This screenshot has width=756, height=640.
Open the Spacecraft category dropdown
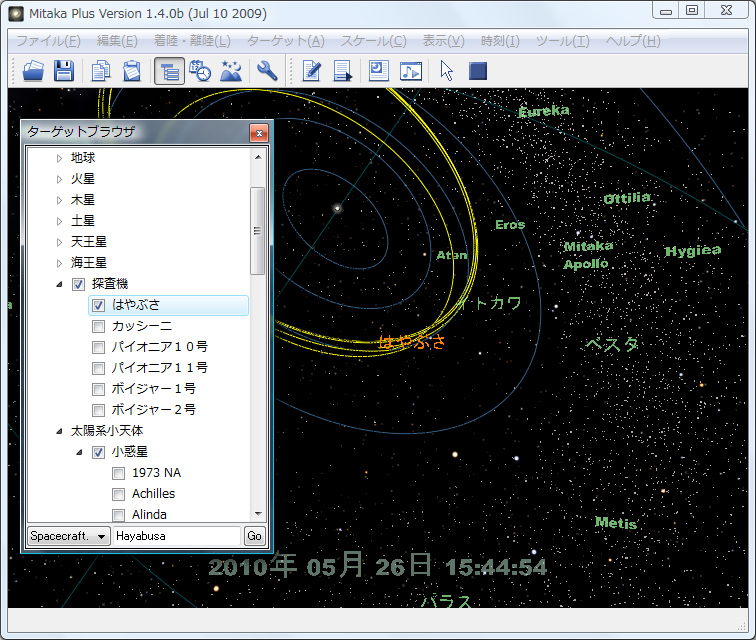point(68,536)
